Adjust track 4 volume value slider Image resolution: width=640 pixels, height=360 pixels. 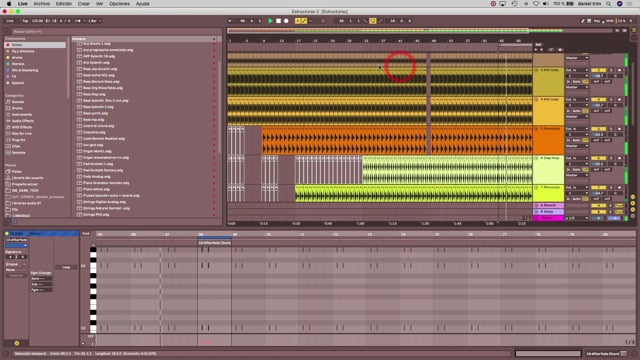[x=598, y=105]
